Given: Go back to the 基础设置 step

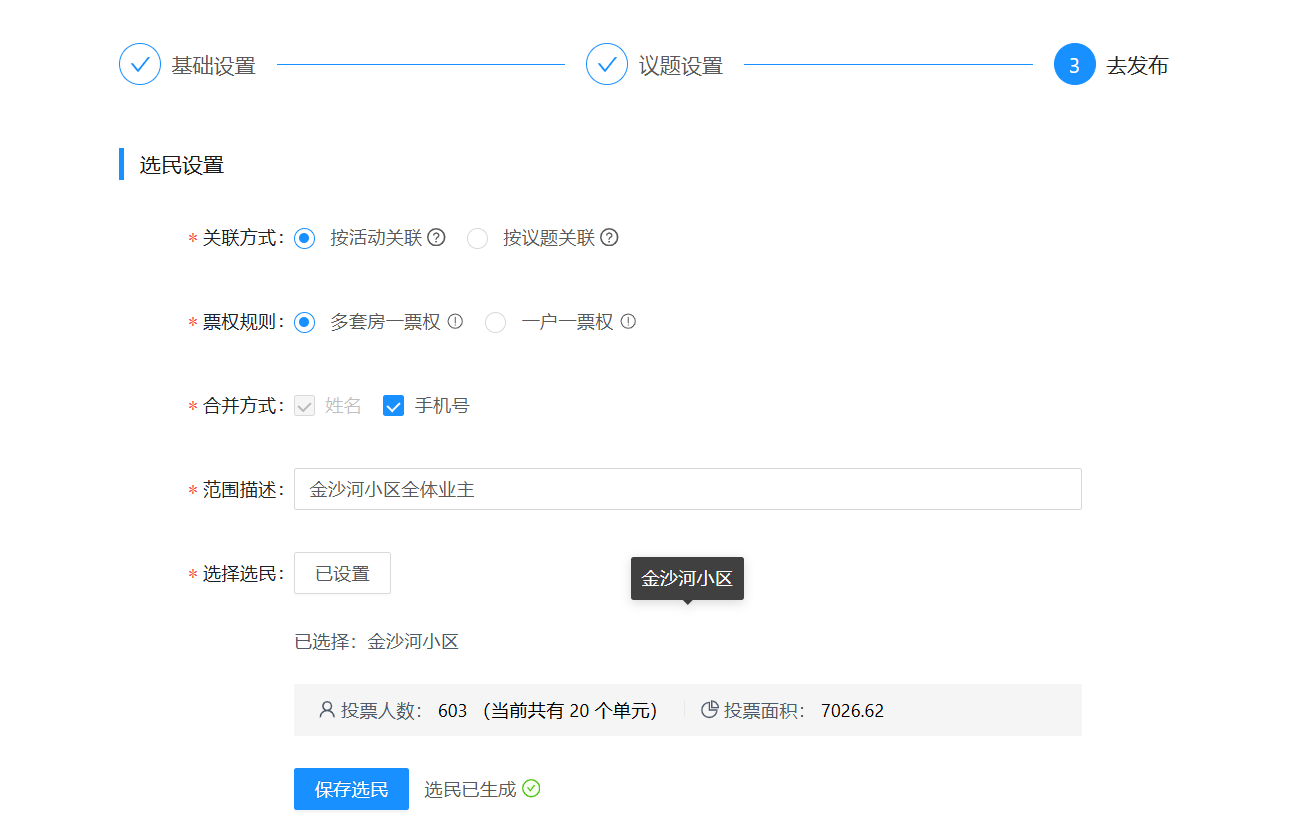Looking at the screenshot, I should click(140, 65).
